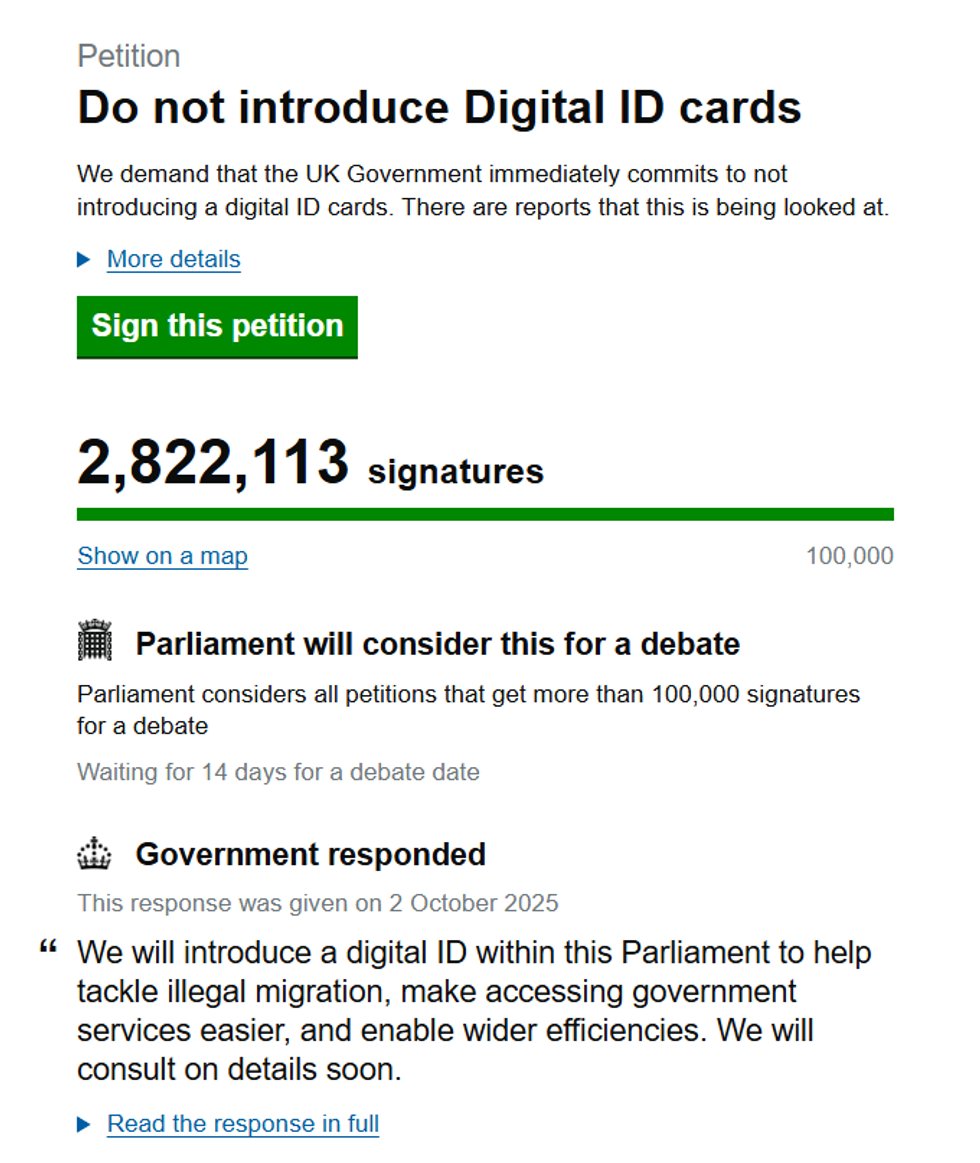Image resolution: width=980 pixels, height=1163 pixels.
Task: Click Read the response in full link
Action: 243,1124
